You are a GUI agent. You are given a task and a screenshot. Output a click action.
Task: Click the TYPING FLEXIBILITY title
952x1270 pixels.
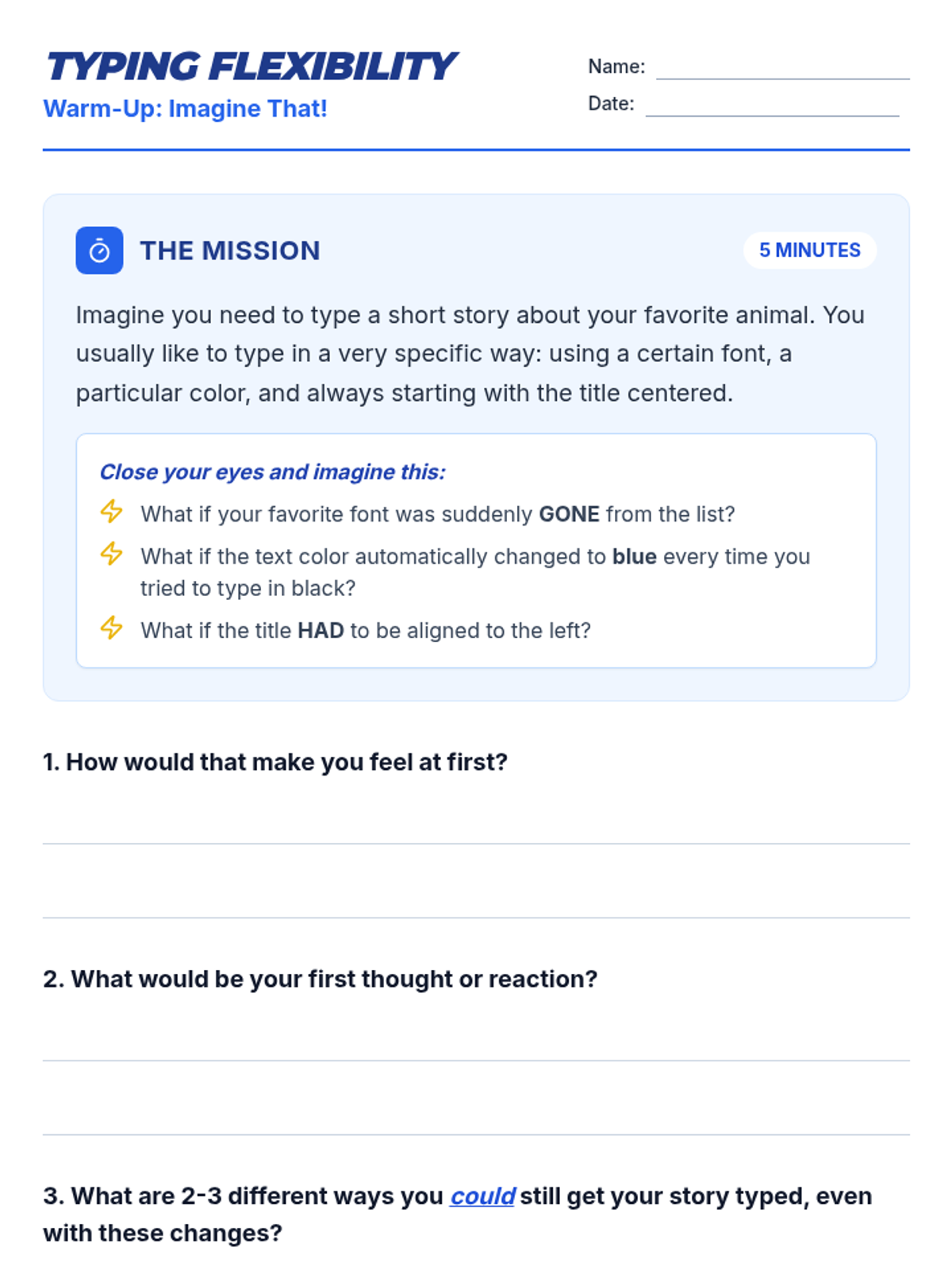click(x=251, y=66)
